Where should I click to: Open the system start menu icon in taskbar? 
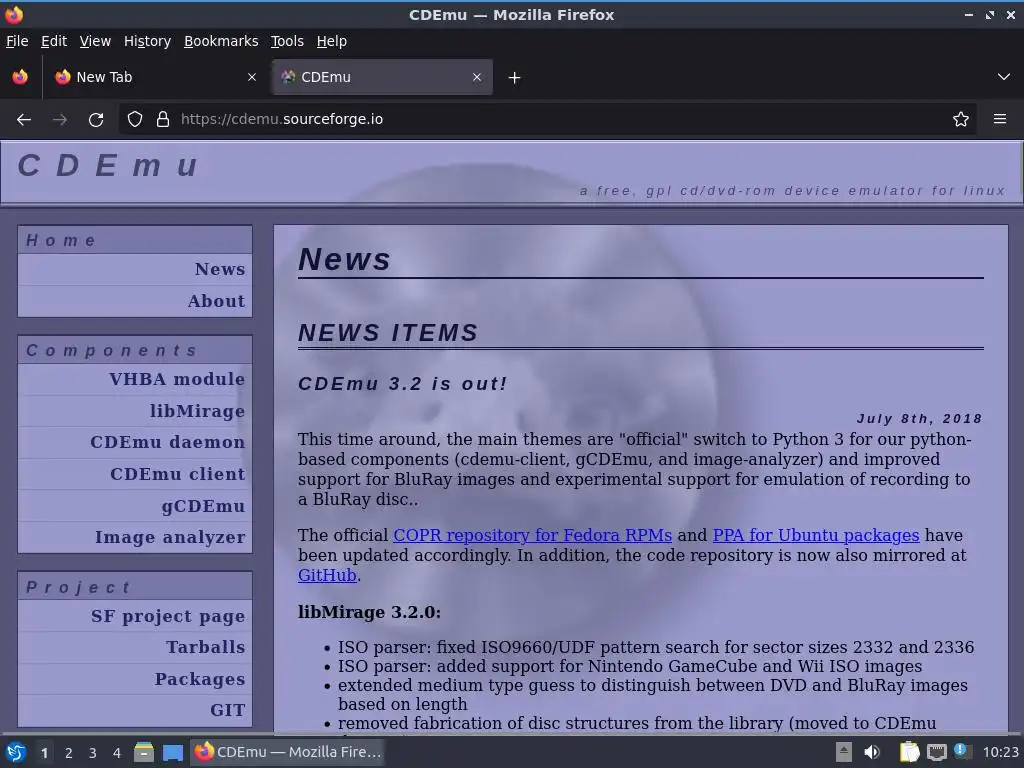[16, 752]
